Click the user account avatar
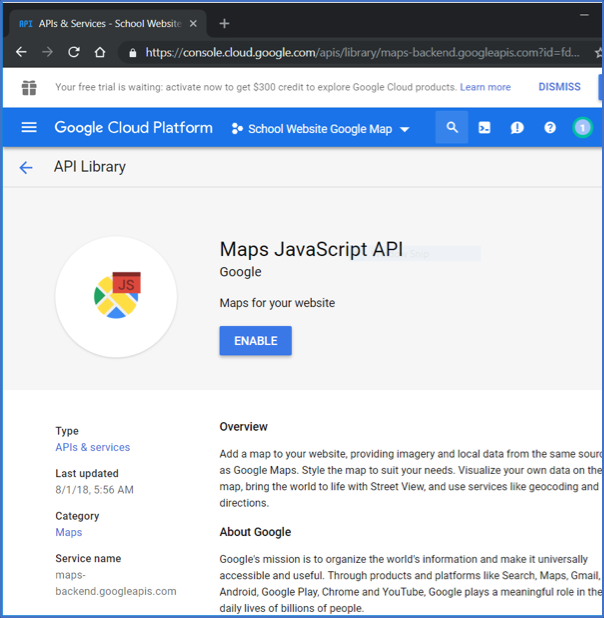Image resolution: width=604 pixels, height=618 pixels. coord(582,128)
